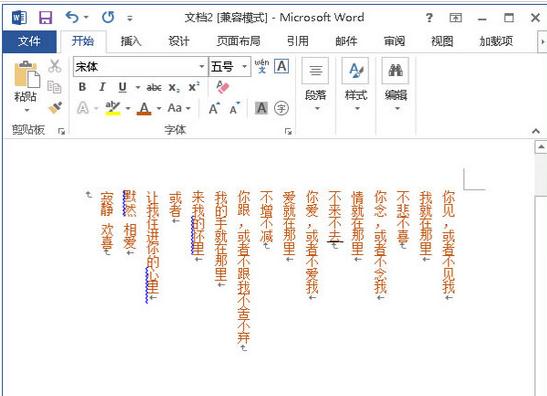Open font color dropdown arrow

pyautogui.click(x=159, y=109)
